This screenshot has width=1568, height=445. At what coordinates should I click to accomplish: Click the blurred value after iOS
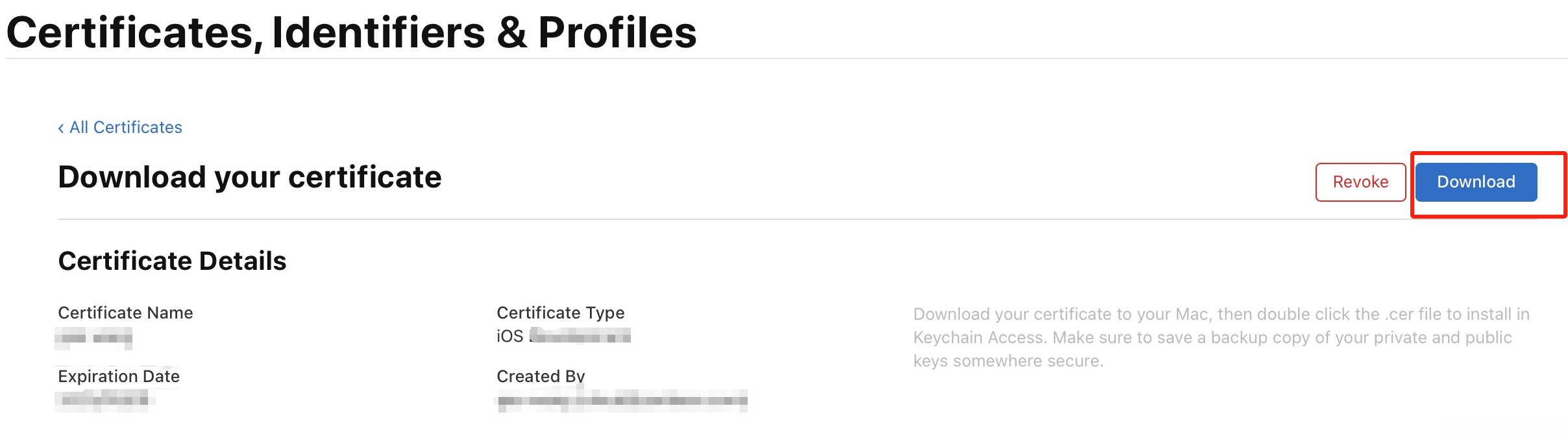(580, 336)
